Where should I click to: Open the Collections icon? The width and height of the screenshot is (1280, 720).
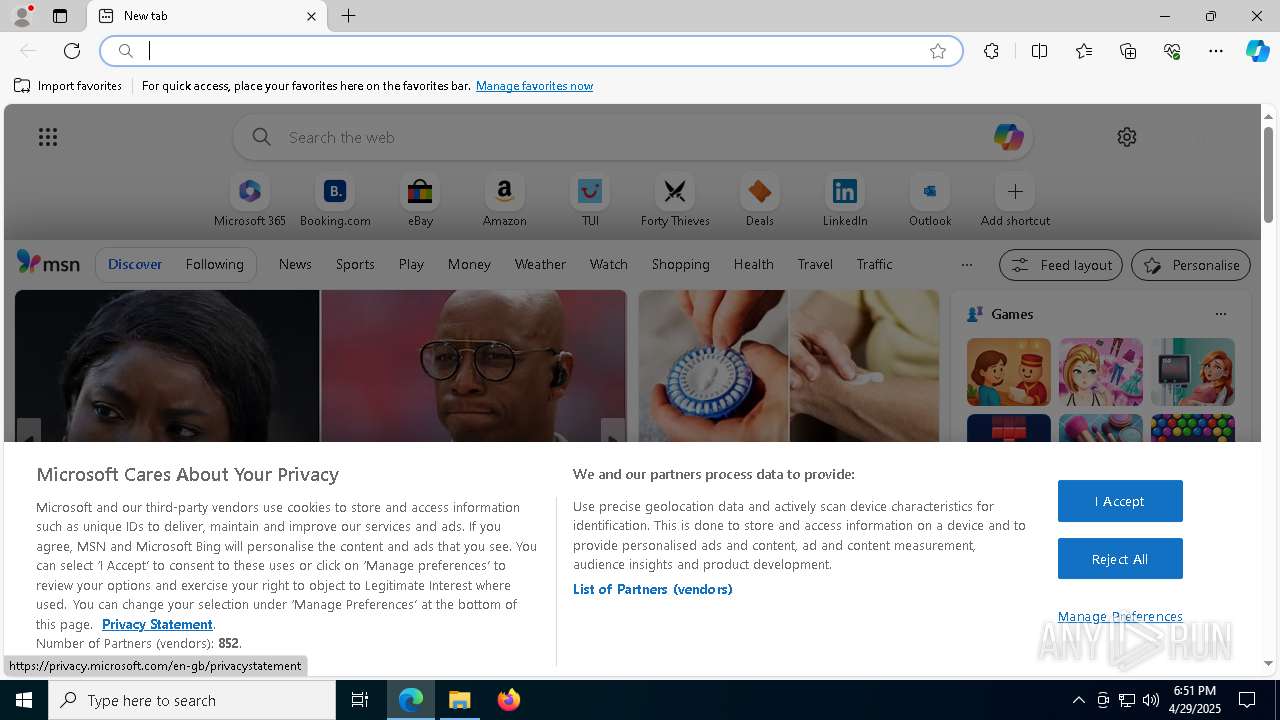tap(1128, 51)
